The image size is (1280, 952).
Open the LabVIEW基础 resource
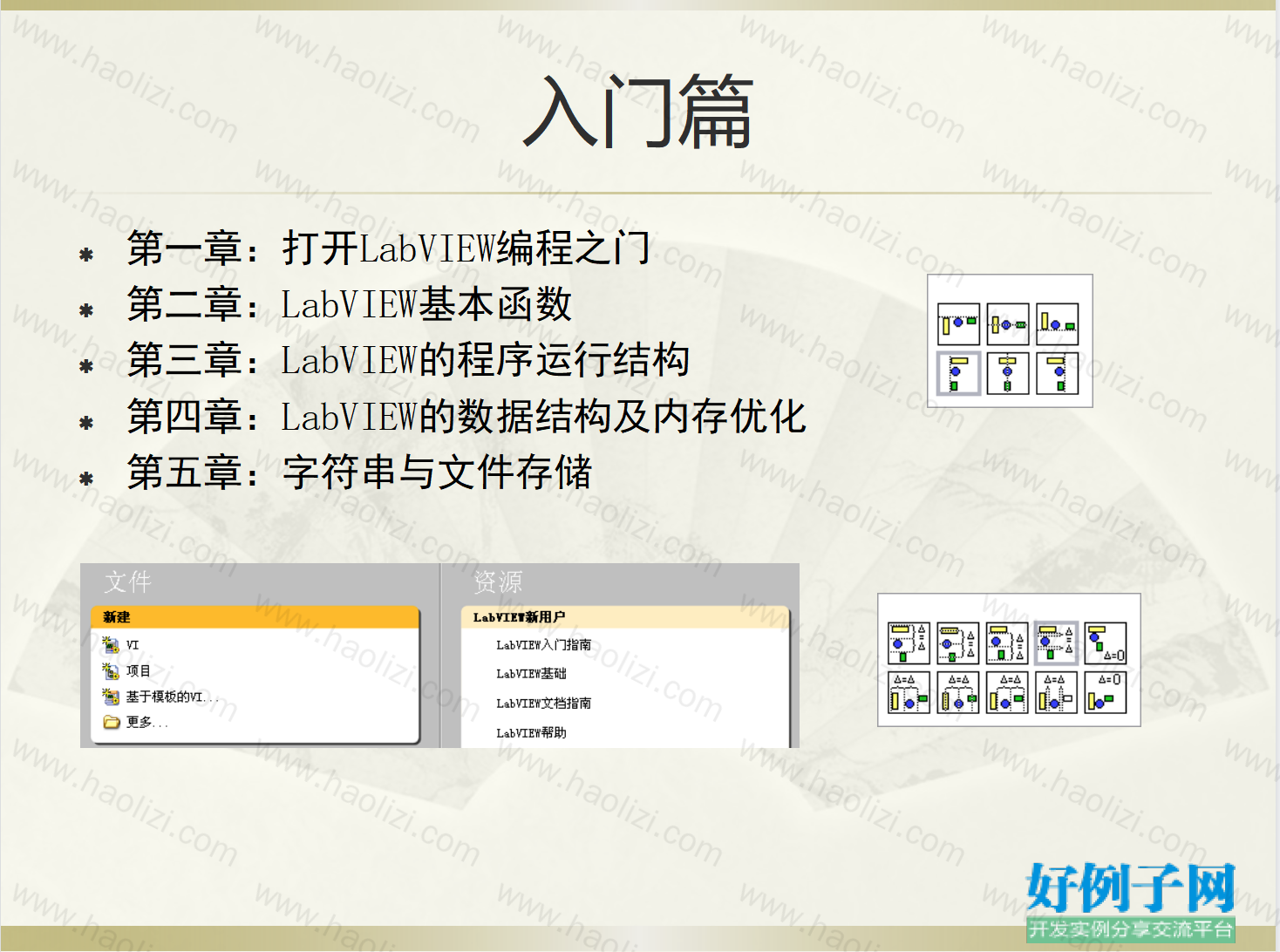point(531,674)
